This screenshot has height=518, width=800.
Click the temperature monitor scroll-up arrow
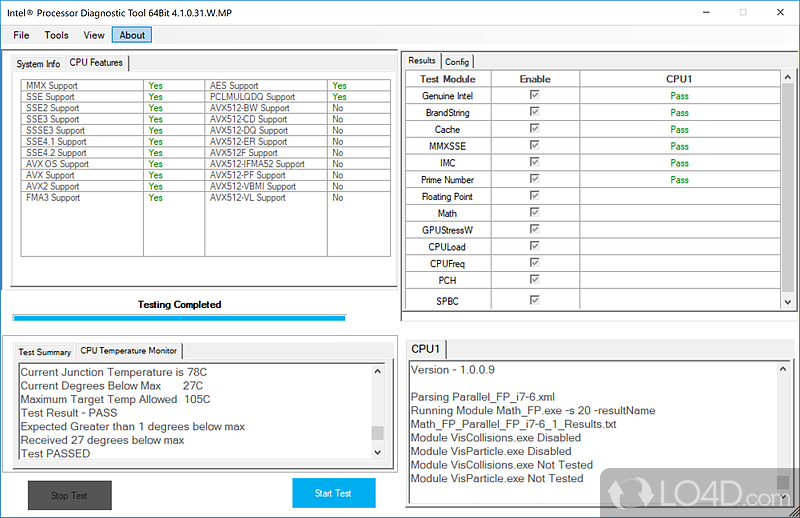click(x=378, y=371)
